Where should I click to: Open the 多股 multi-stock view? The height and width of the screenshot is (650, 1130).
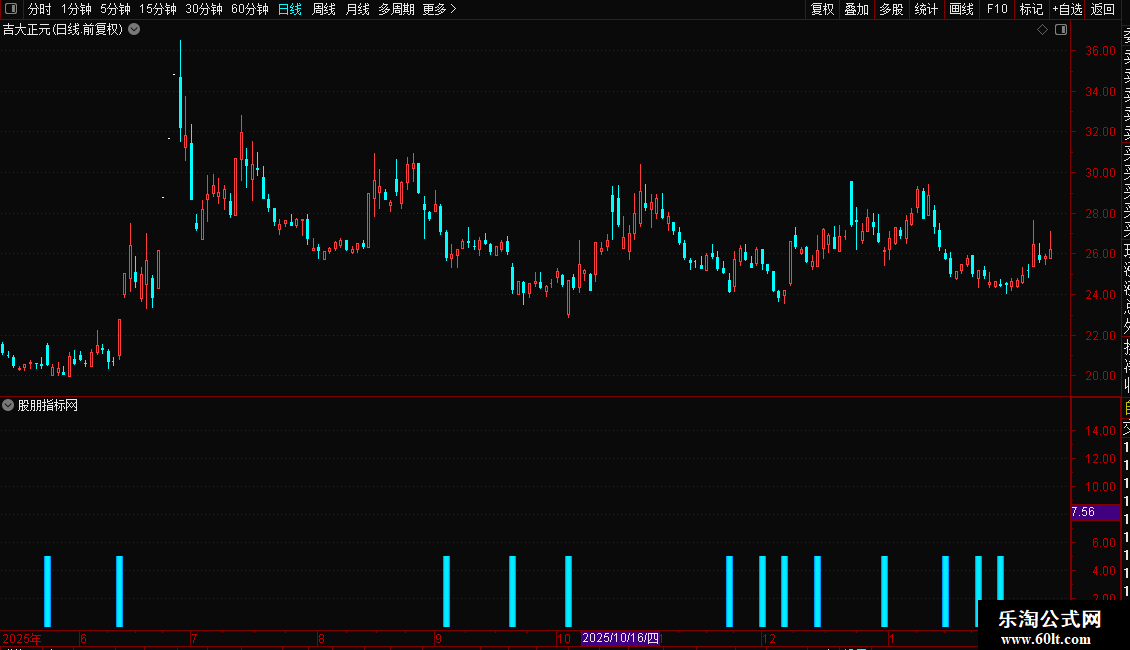pos(891,9)
